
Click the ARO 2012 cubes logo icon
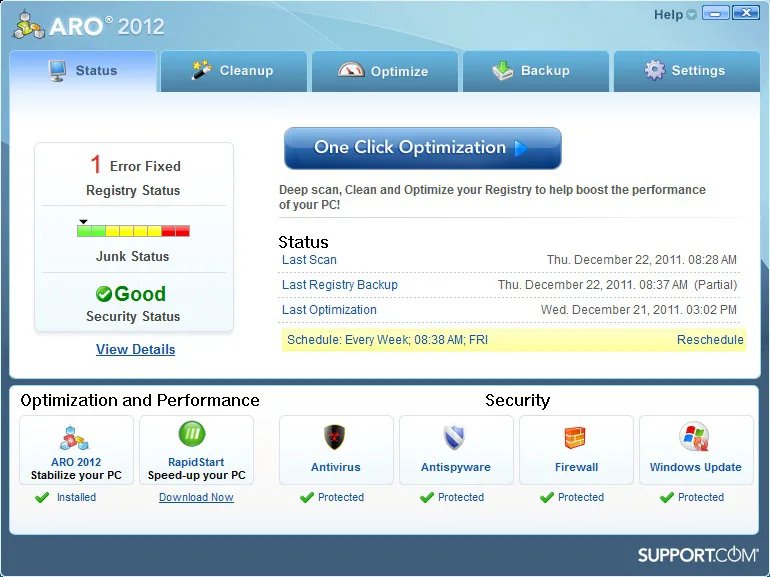(x=28, y=25)
